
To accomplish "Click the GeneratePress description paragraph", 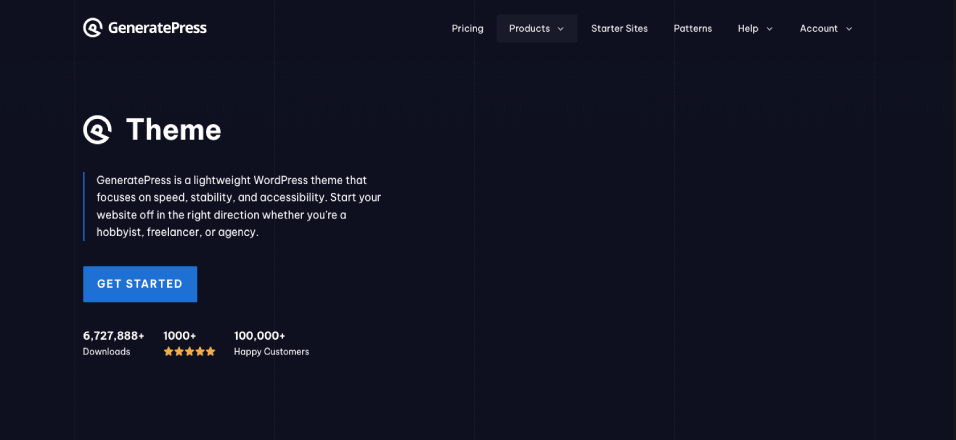I will (x=238, y=206).
